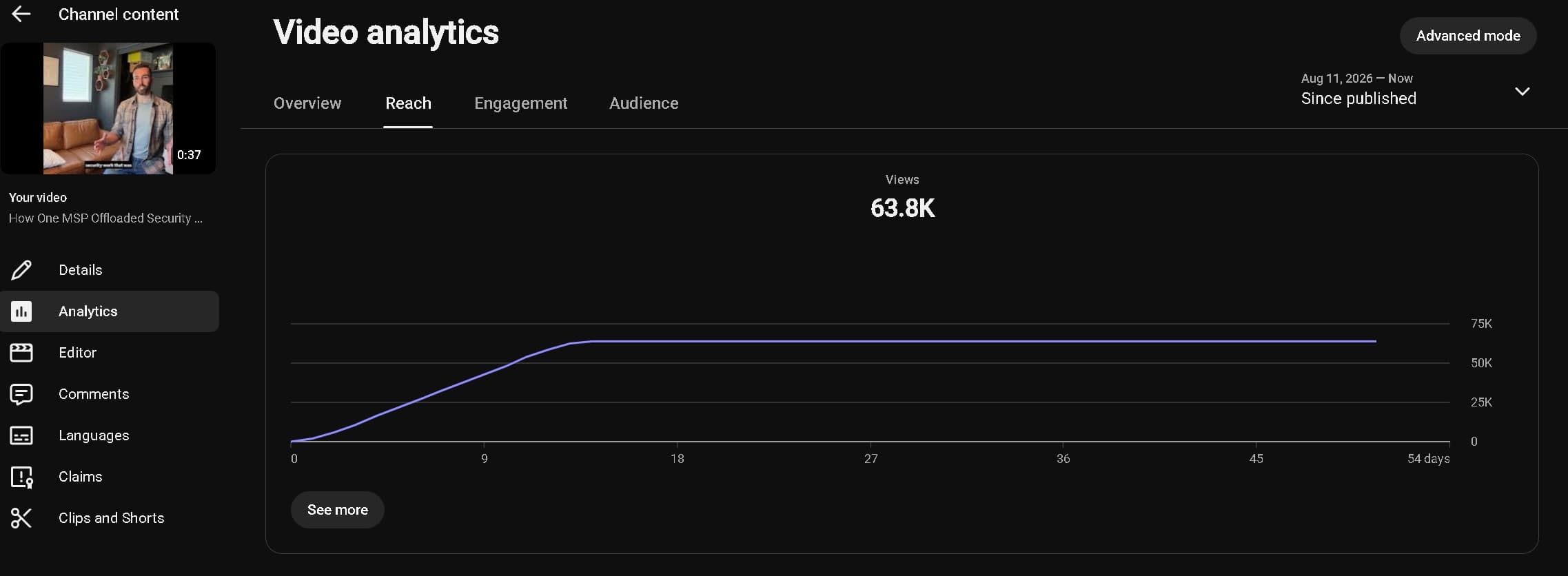
Task: Click the video title link in the sidebar
Action: (x=105, y=218)
